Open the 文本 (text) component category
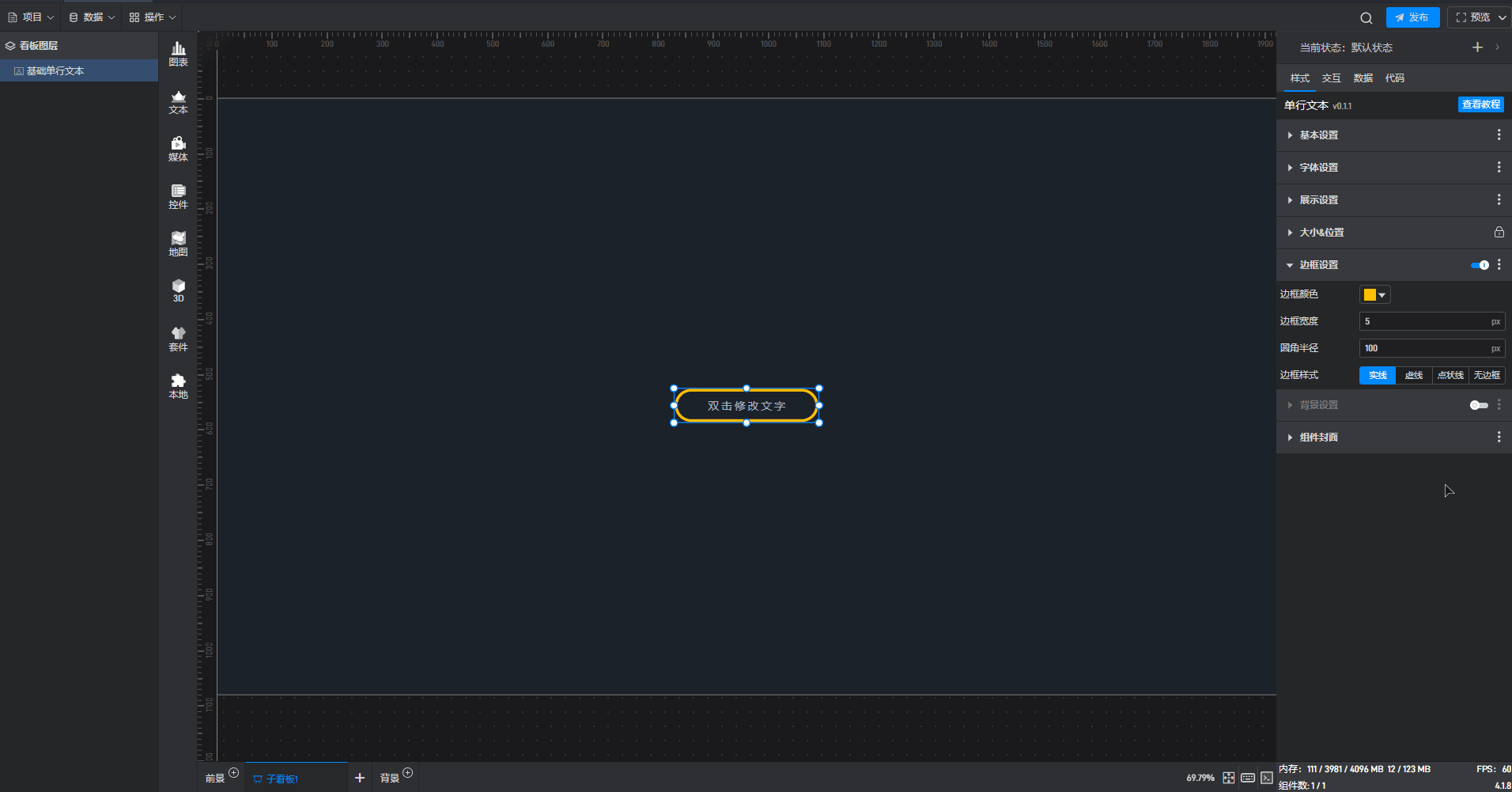Viewport: 1512px width, 792px height. click(x=179, y=102)
